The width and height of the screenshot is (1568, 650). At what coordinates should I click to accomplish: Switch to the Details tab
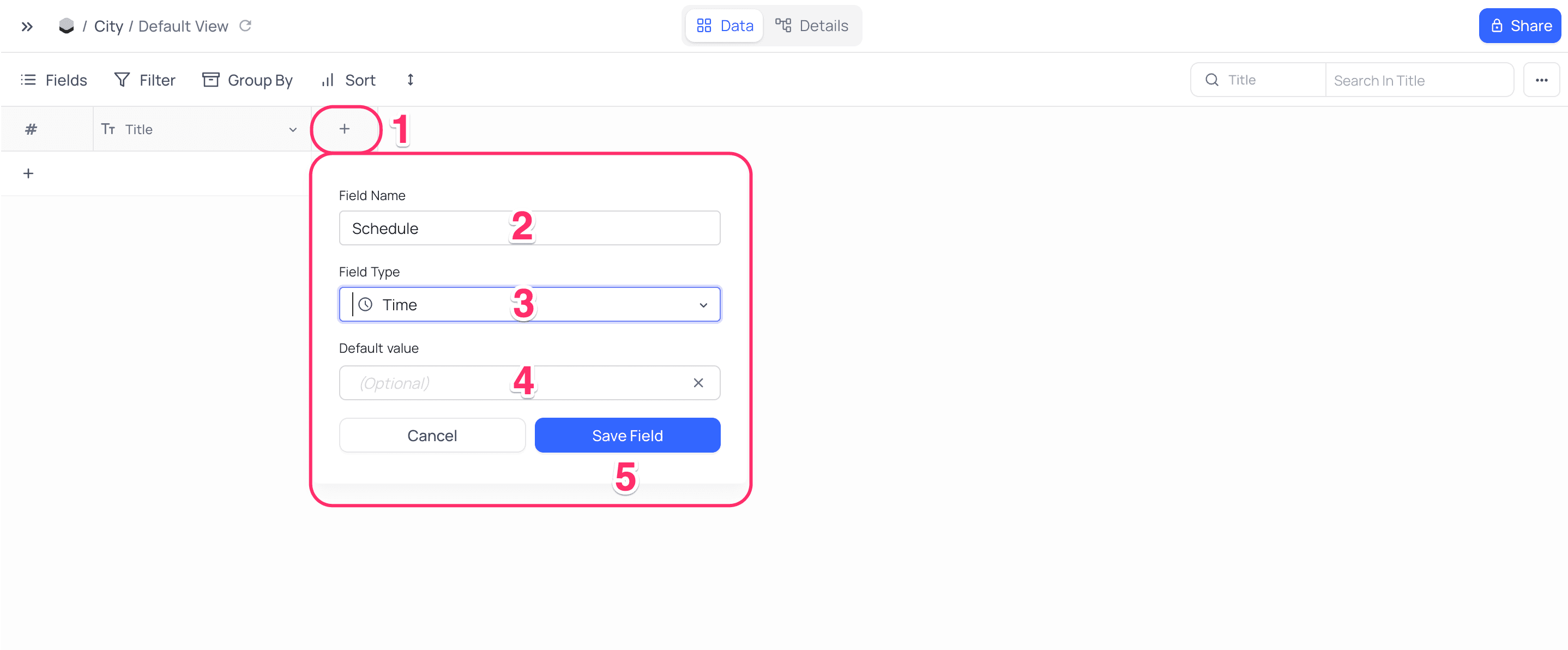coord(811,26)
